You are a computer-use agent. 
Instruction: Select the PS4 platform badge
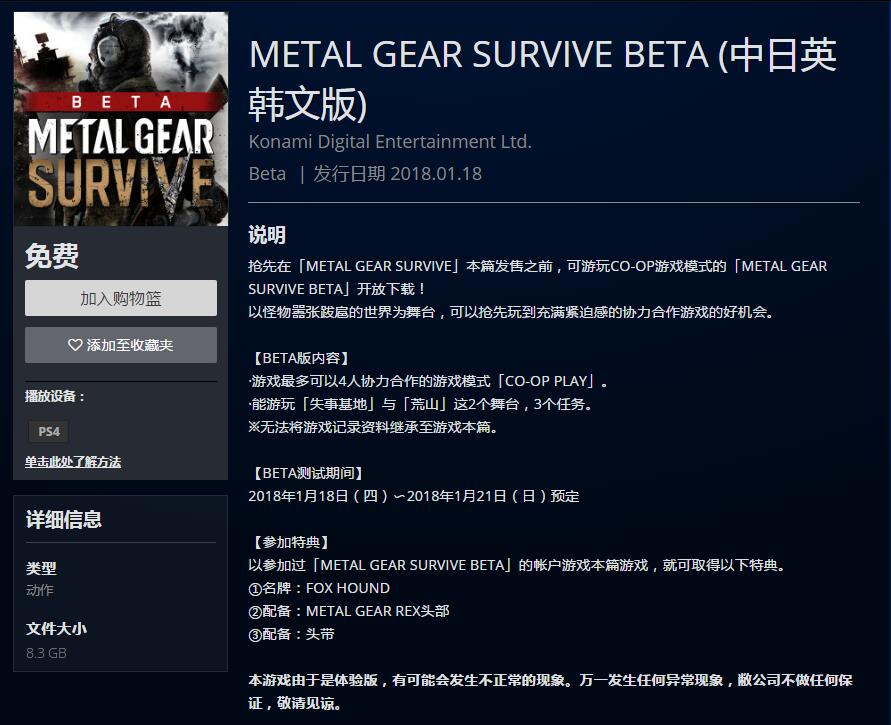(x=48, y=432)
